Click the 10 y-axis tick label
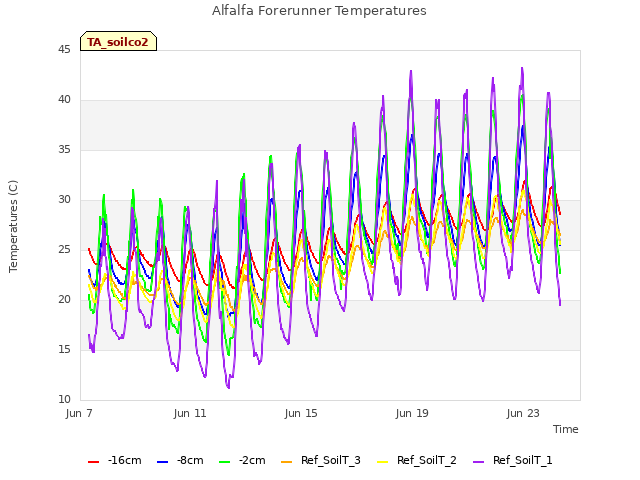Image resolution: width=640 pixels, height=480 pixels. pyautogui.click(x=64, y=400)
